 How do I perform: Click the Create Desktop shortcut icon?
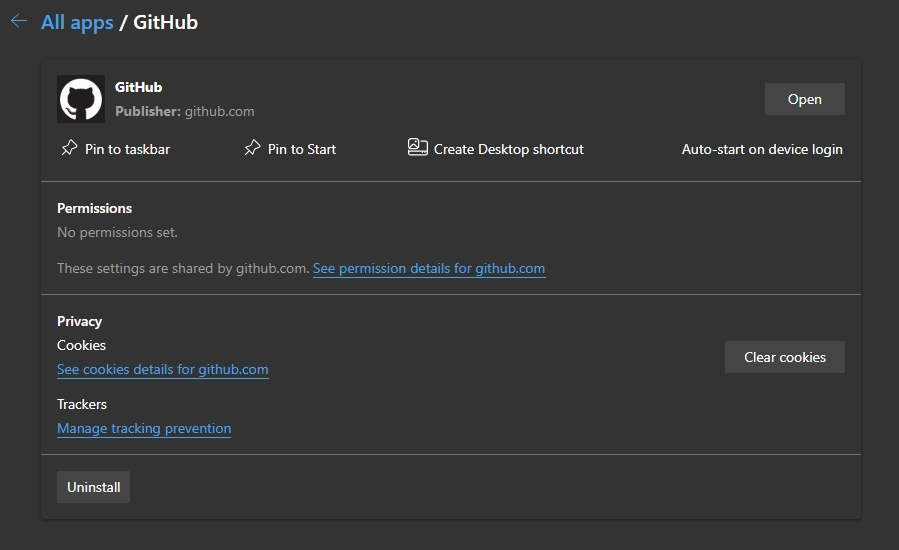click(x=418, y=148)
